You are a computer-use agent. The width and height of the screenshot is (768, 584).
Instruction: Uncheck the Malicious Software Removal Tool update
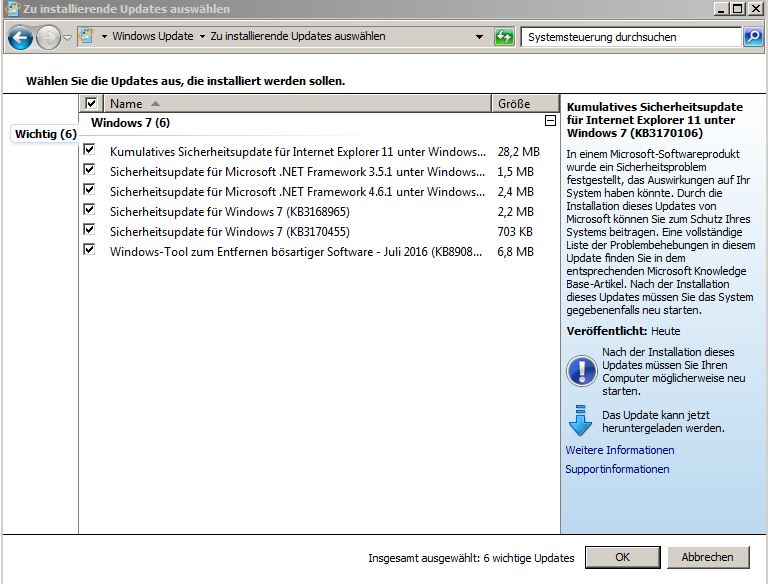pos(89,249)
